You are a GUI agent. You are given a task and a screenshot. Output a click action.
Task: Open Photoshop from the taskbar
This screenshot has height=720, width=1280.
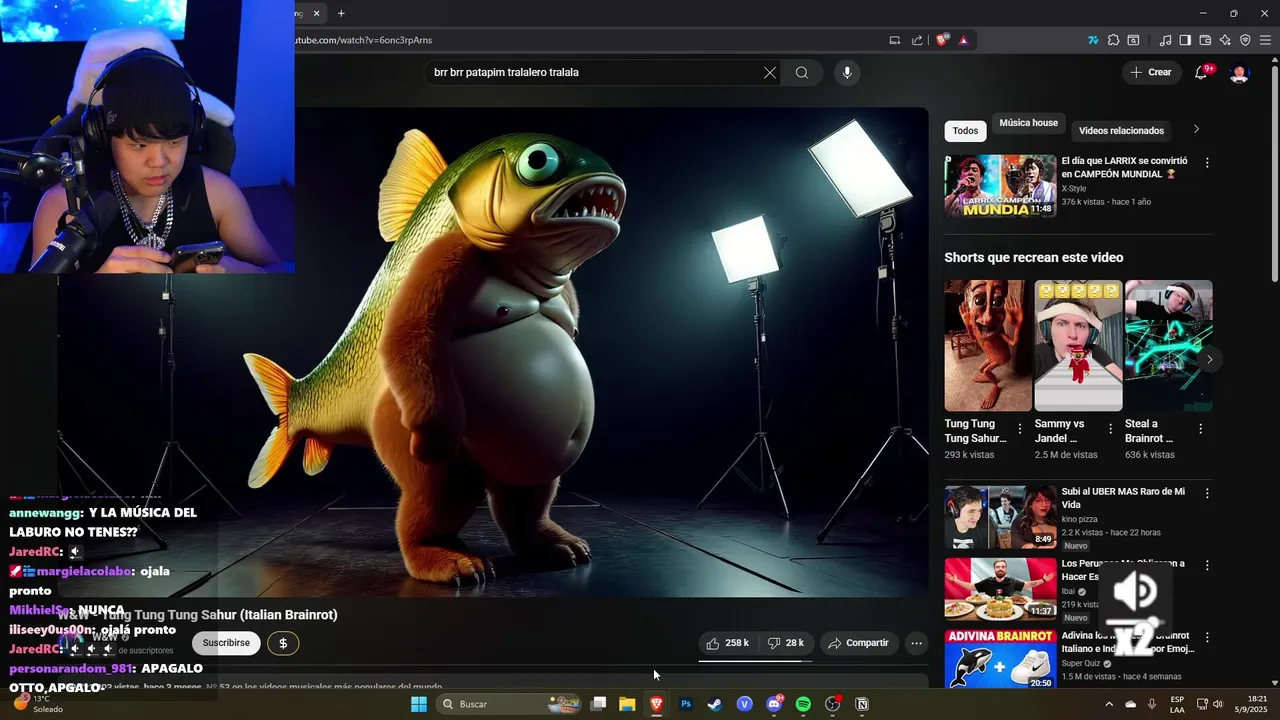[686, 704]
